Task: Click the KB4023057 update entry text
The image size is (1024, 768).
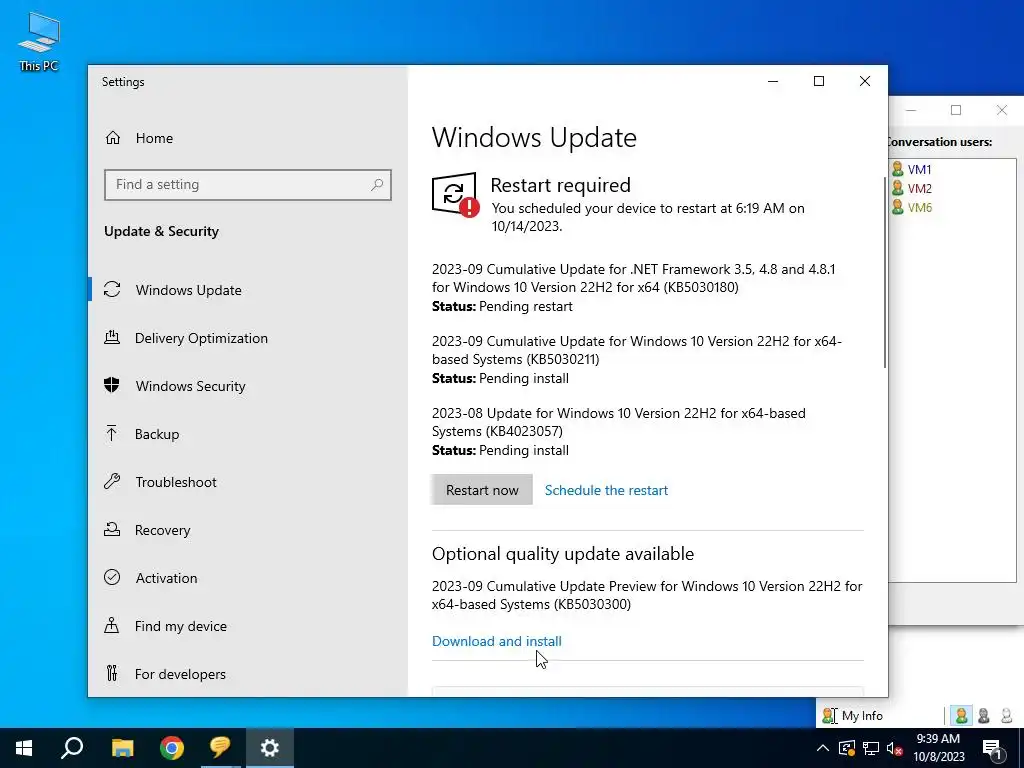Action: pyautogui.click(x=618, y=422)
